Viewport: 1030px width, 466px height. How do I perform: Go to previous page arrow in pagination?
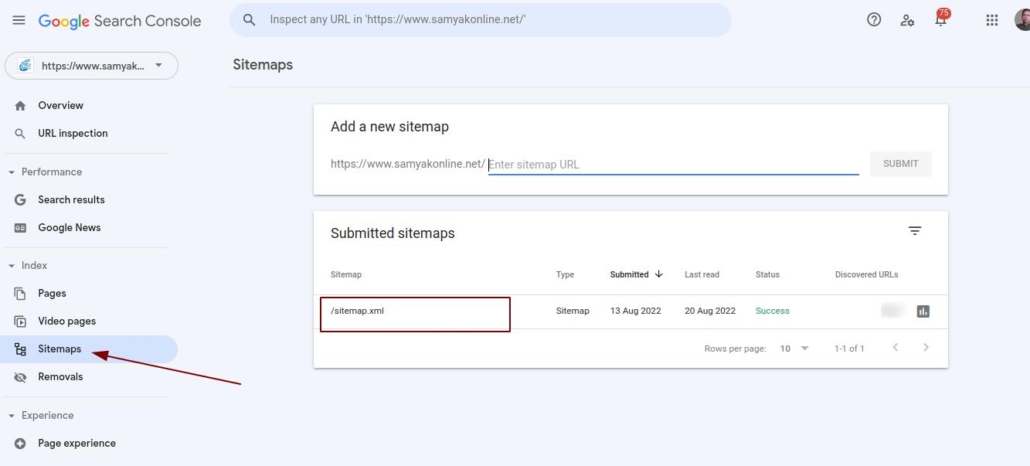(x=895, y=347)
